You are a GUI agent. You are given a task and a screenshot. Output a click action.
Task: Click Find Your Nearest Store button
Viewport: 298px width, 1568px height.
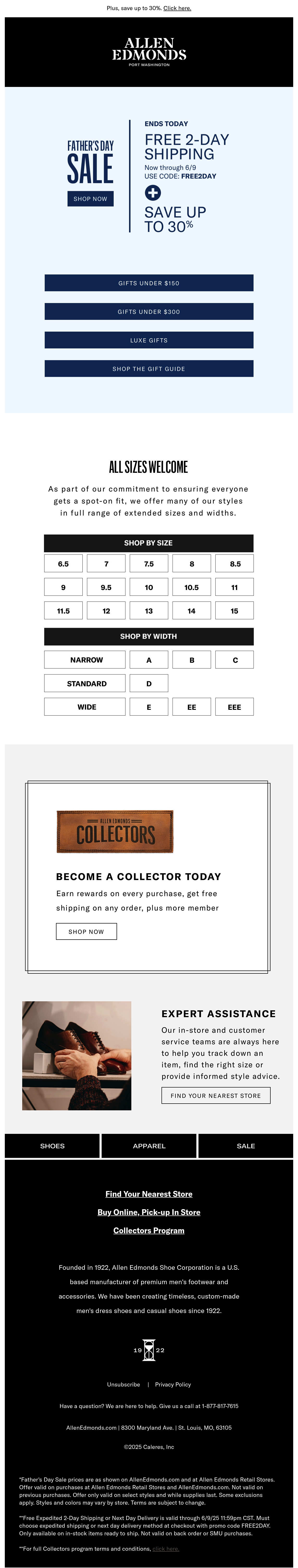click(x=216, y=1095)
